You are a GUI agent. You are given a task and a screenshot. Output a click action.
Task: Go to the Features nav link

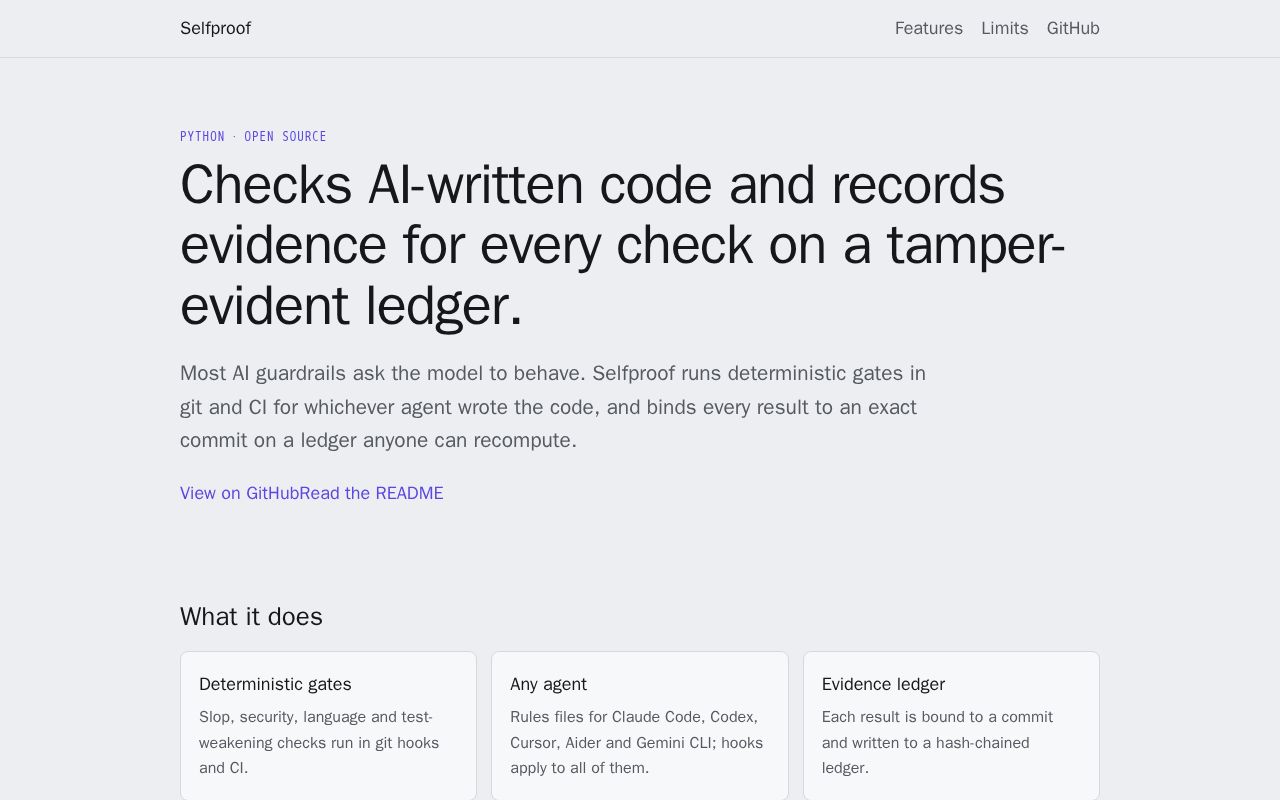(929, 28)
